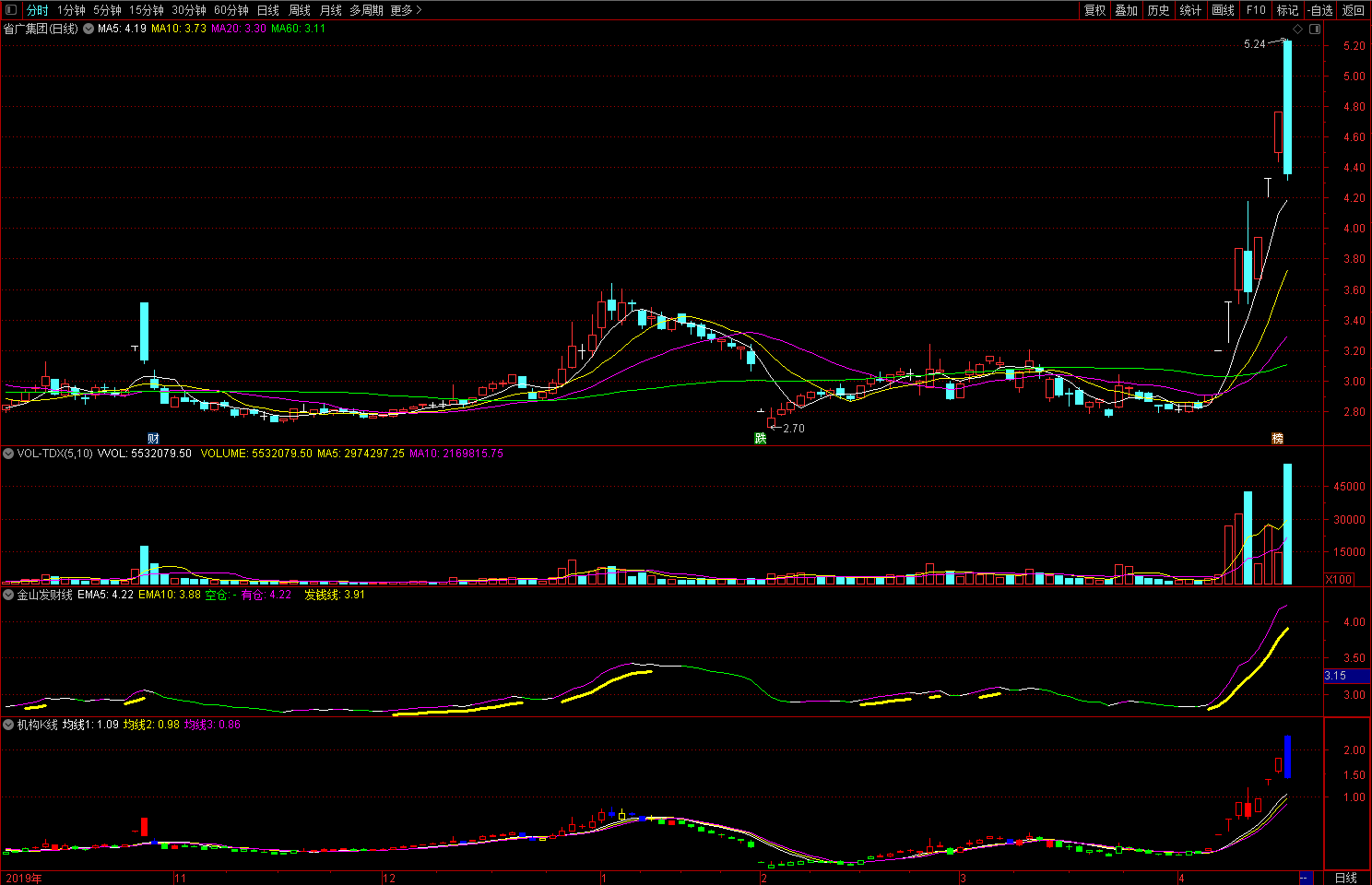This screenshot has height=885, width=1372.
Task: Click the 财 financial marker icon
Action: pos(154,438)
